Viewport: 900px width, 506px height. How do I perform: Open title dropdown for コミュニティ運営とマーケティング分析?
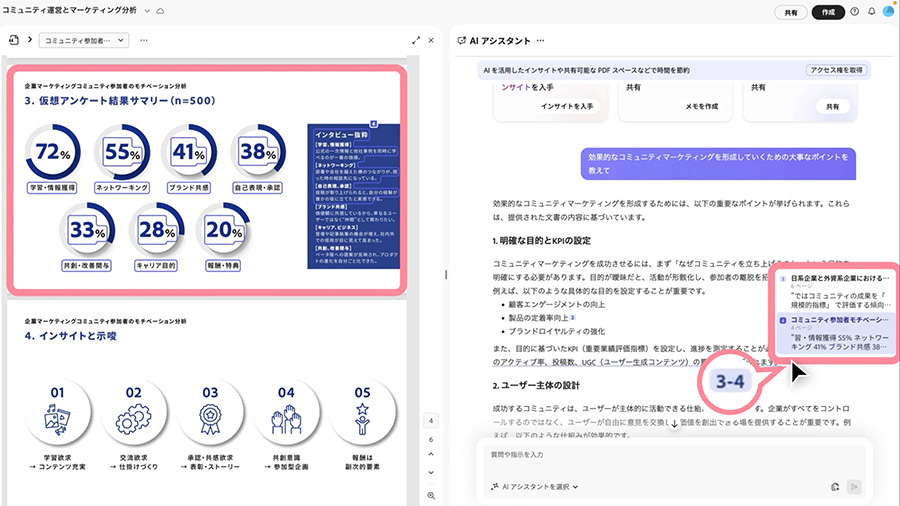147,11
